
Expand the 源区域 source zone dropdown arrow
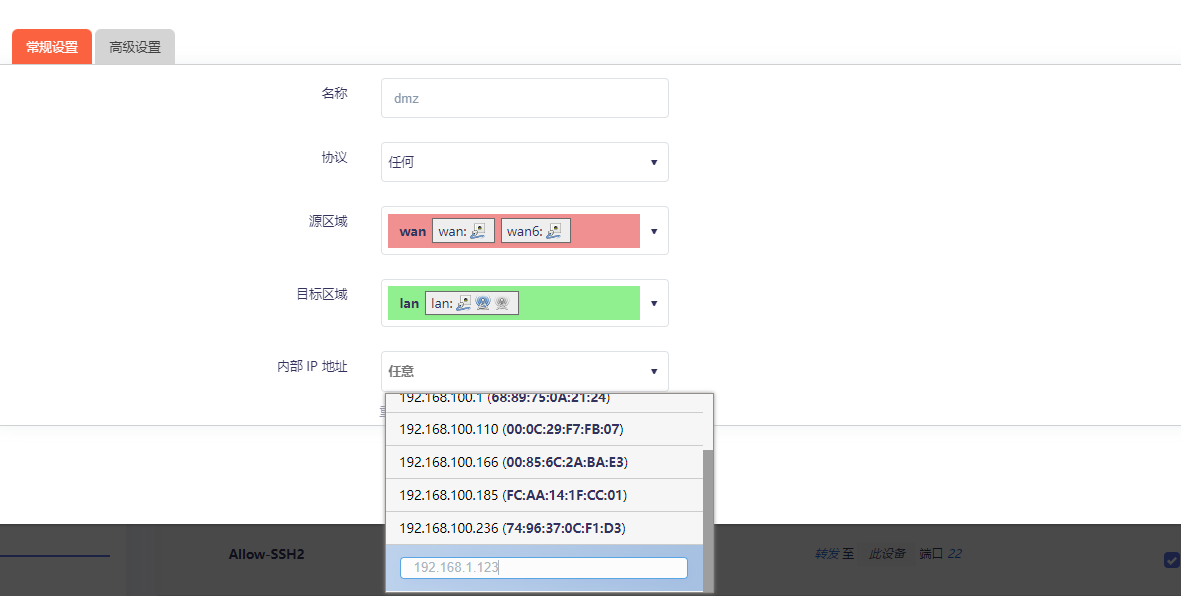tap(654, 231)
